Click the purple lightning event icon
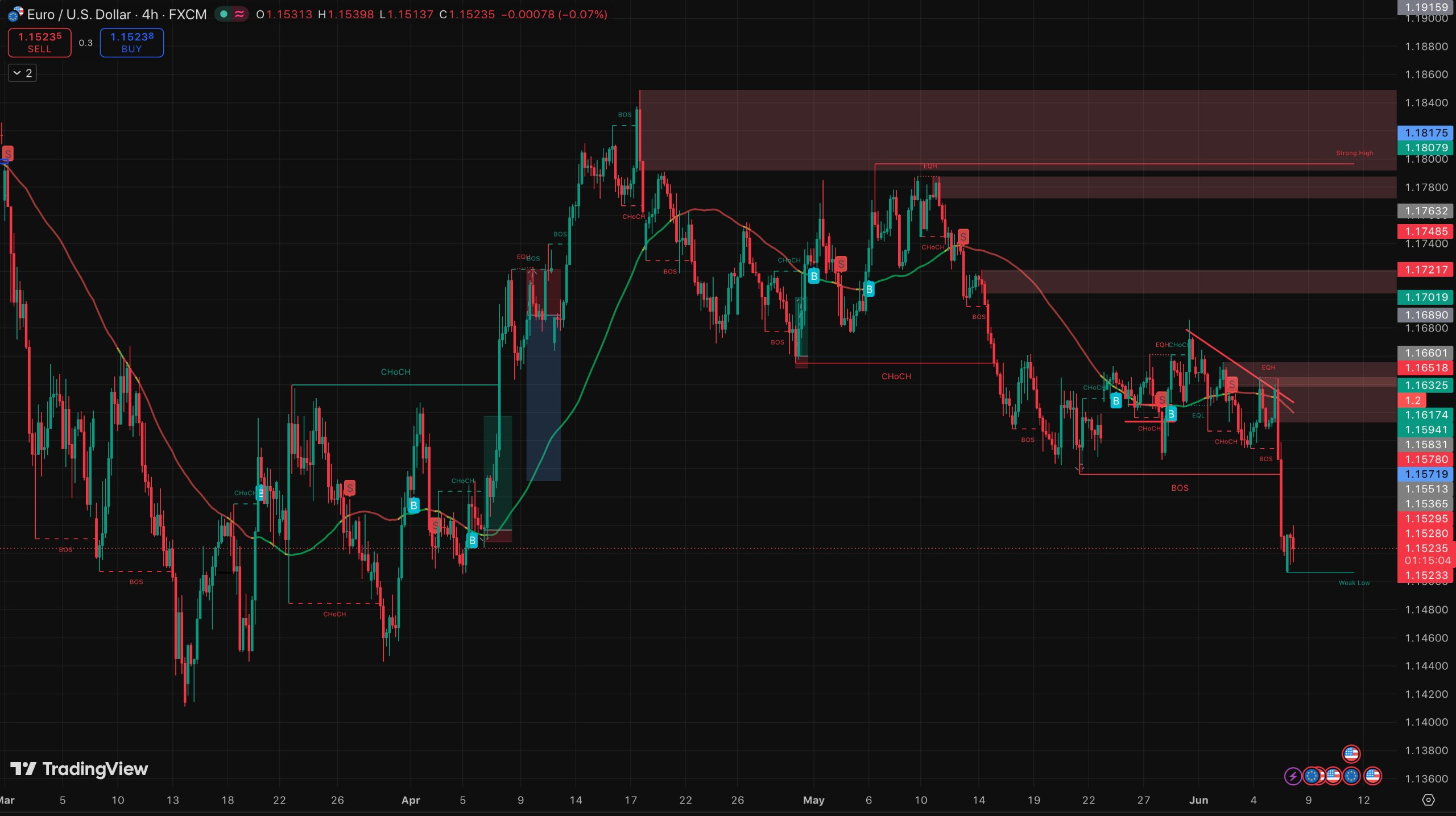Screen dimensions: 1456x816 click(x=1293, y=776)
